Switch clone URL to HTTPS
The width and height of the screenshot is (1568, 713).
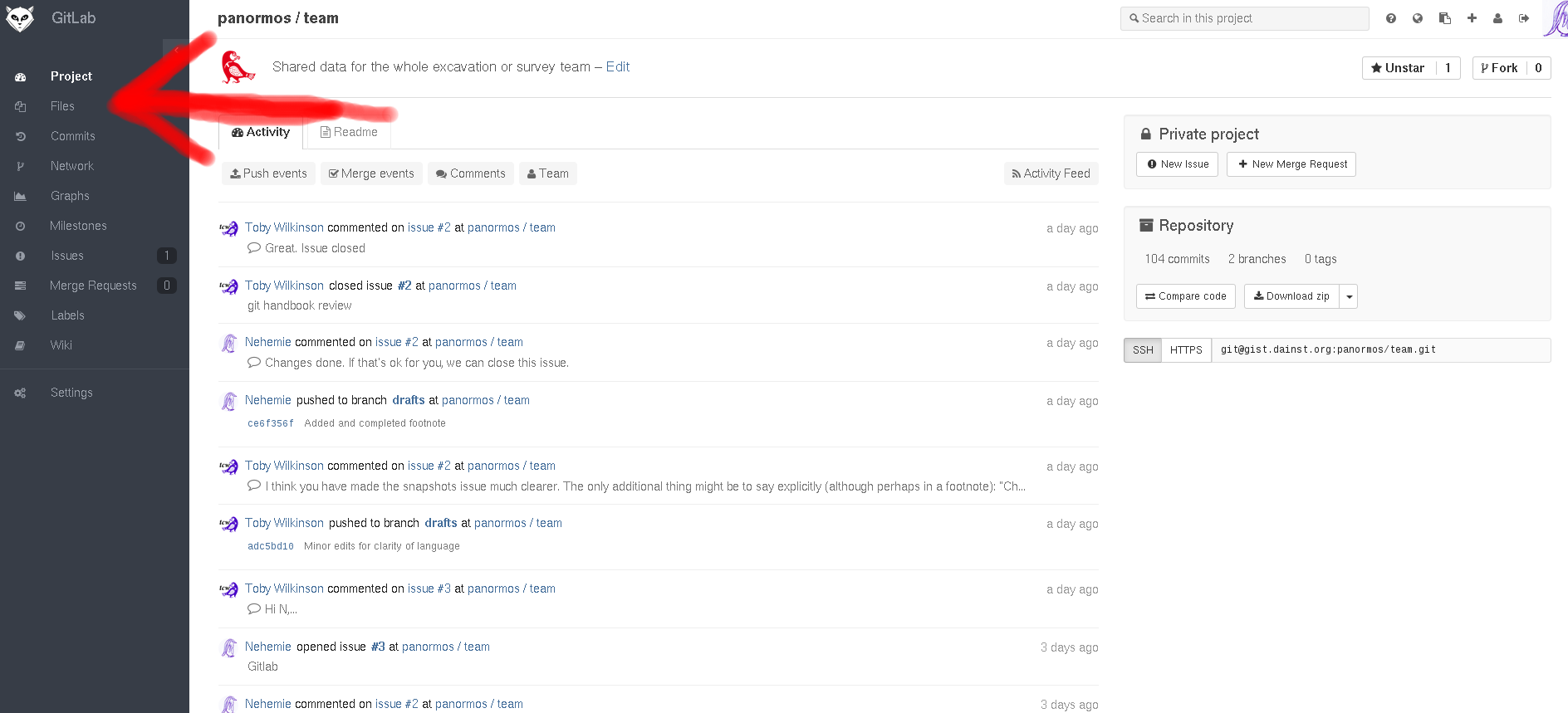(x=1186, y=350)
